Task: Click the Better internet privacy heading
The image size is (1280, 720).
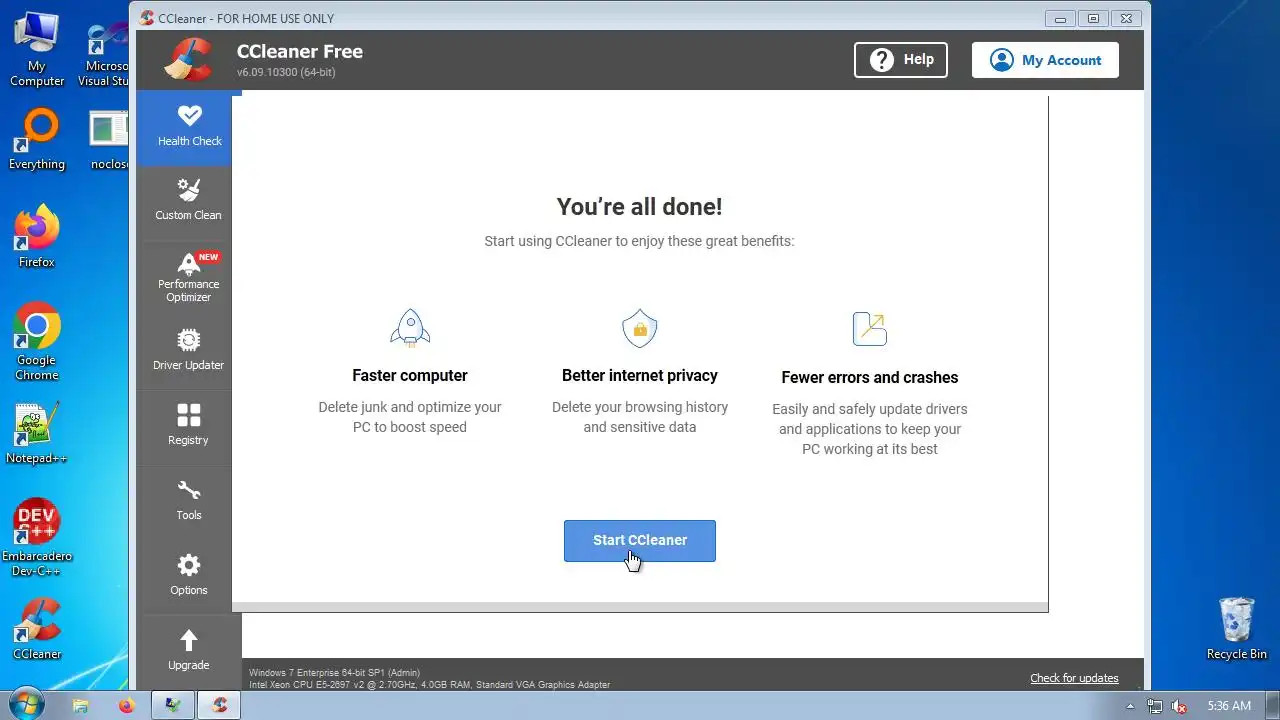Action: (x=640, y=376)
